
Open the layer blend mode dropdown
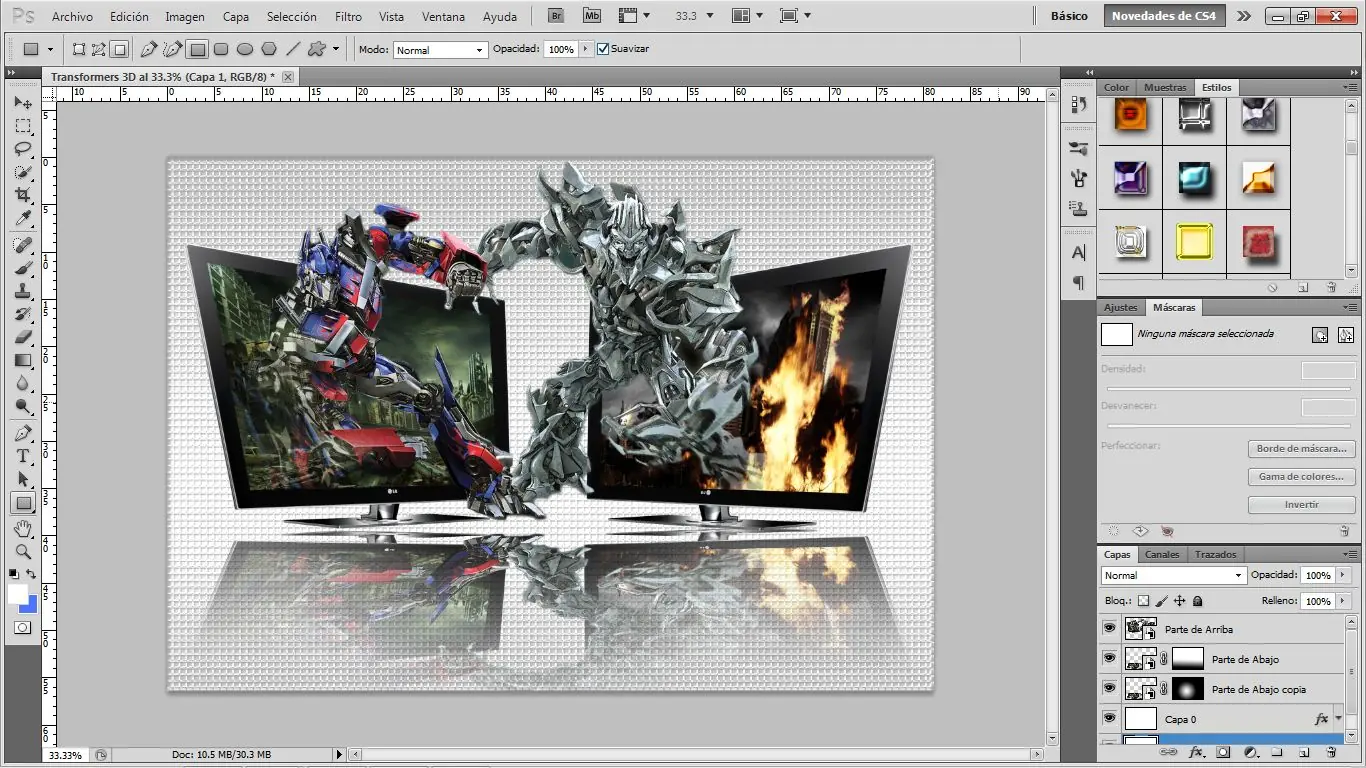pos(1174,575)
